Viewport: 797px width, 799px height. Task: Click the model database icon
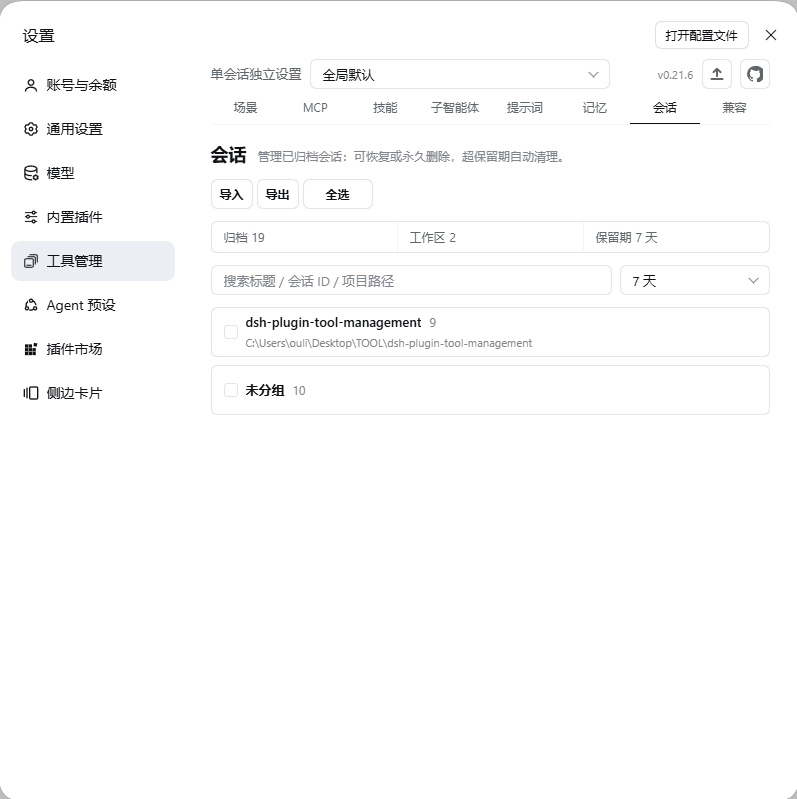(x=31, y=173)
